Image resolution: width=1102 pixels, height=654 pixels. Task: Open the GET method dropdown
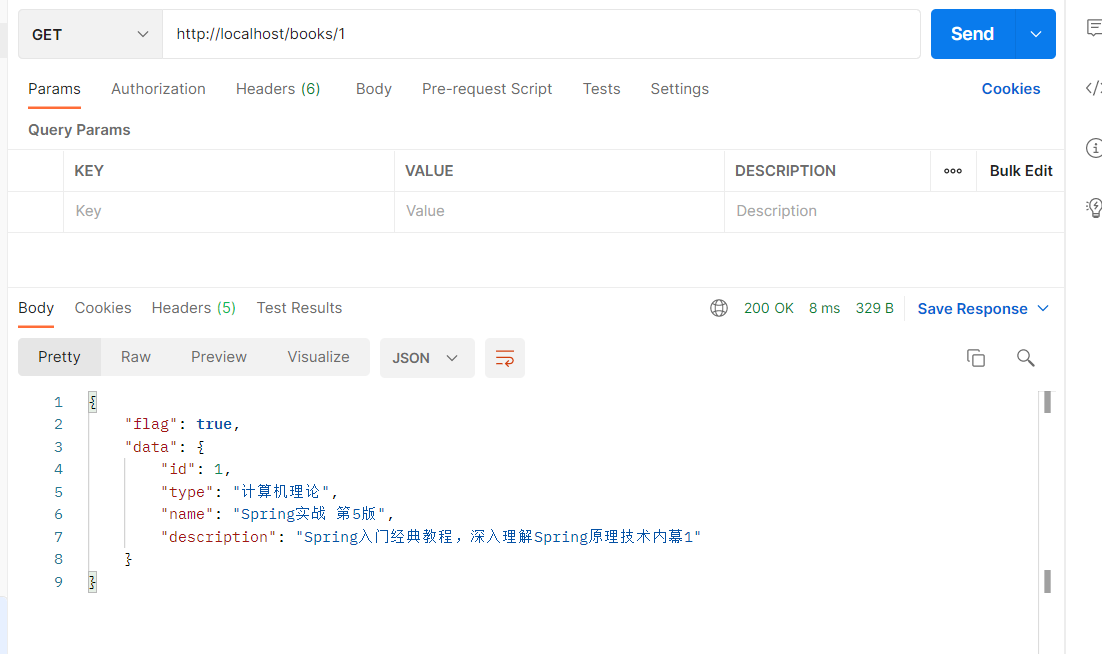90,34
